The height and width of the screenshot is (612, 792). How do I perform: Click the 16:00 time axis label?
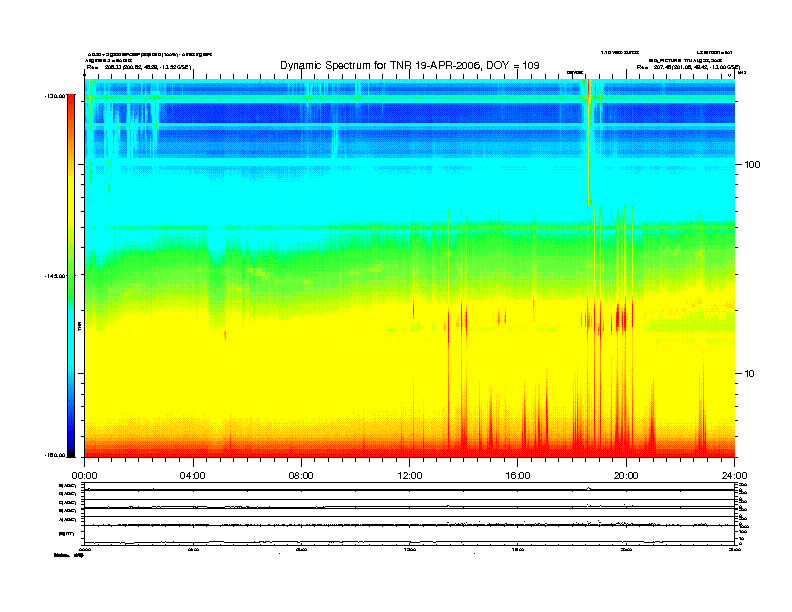click(x=518, y=476)
